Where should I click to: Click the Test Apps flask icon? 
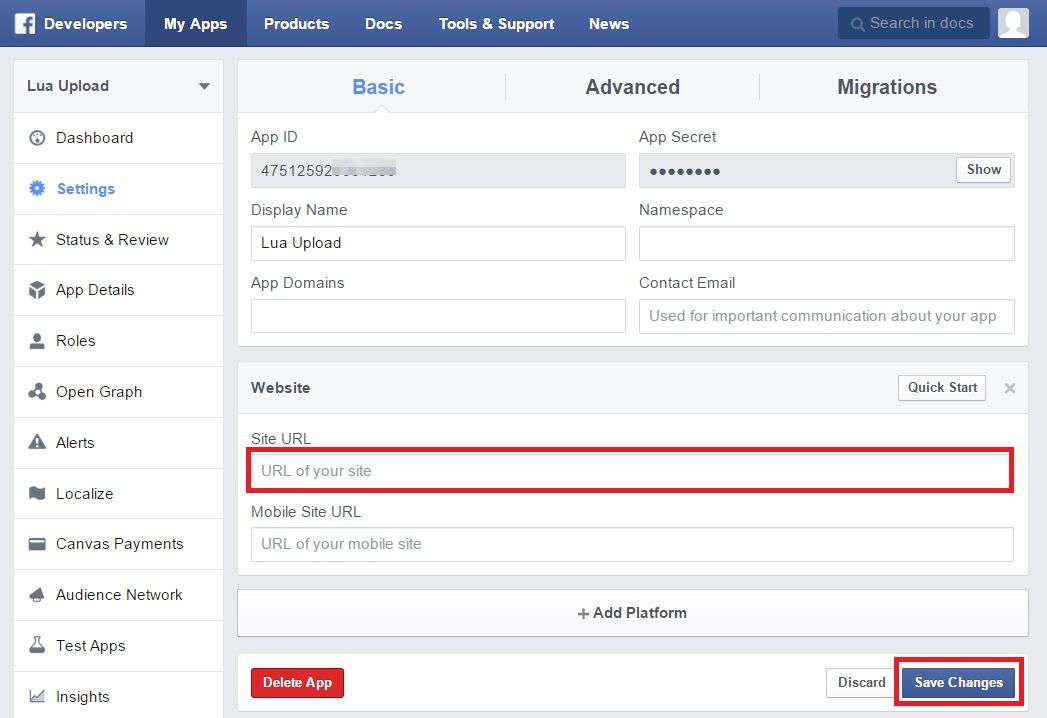[x=37, y=646]
